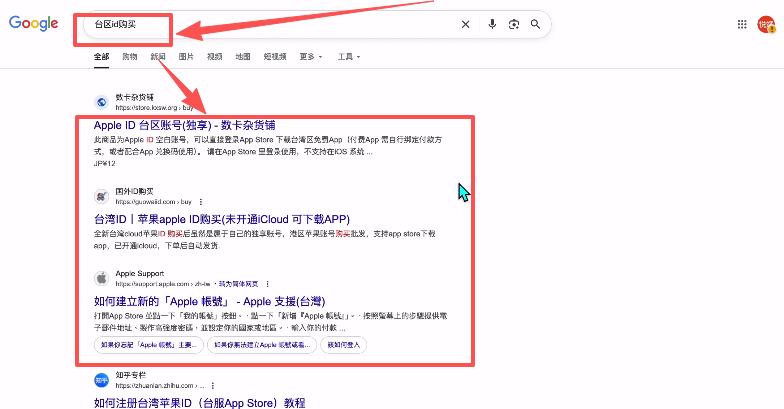Switch to the 新闻 tab
Screen dimensions: 784x409
(x=158, y=56)
